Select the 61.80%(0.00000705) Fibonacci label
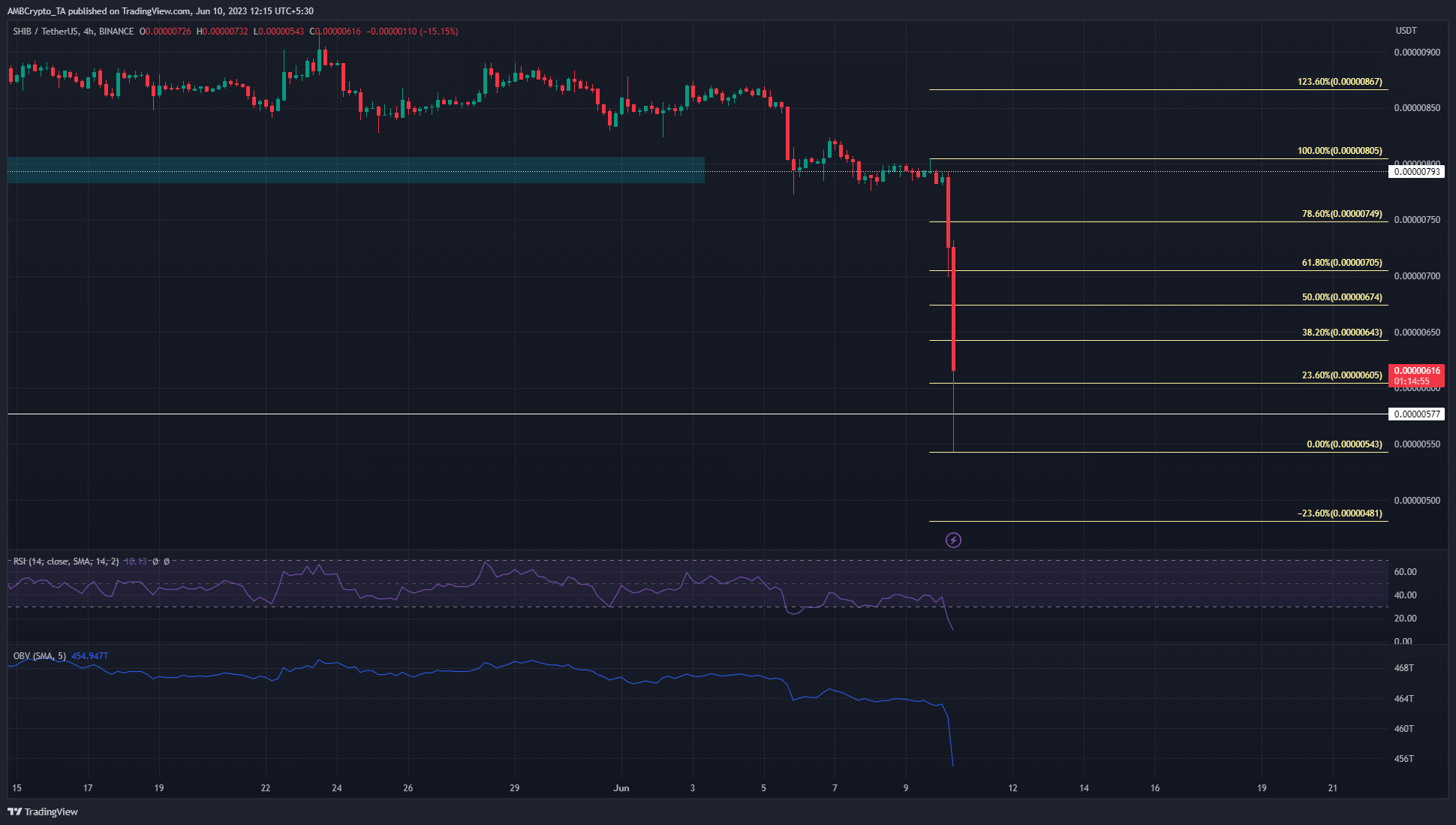 pos(1342,263)
